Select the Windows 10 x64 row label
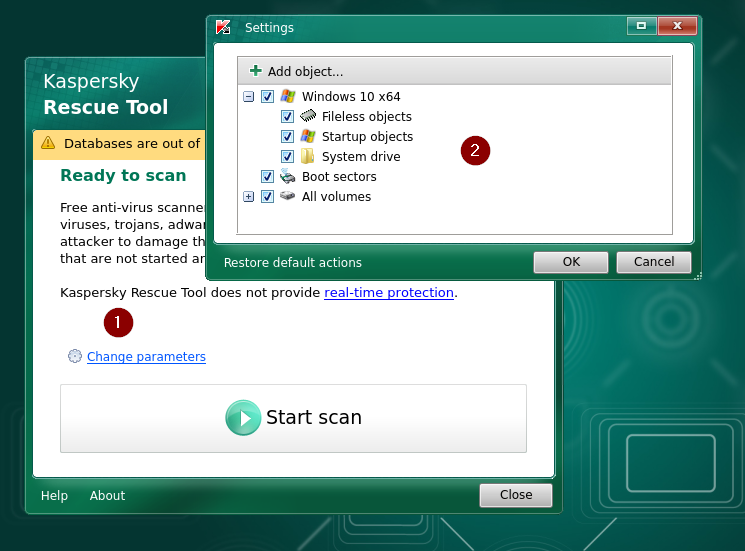This screenshot has width=745, height=551. (x=351, y=97)
